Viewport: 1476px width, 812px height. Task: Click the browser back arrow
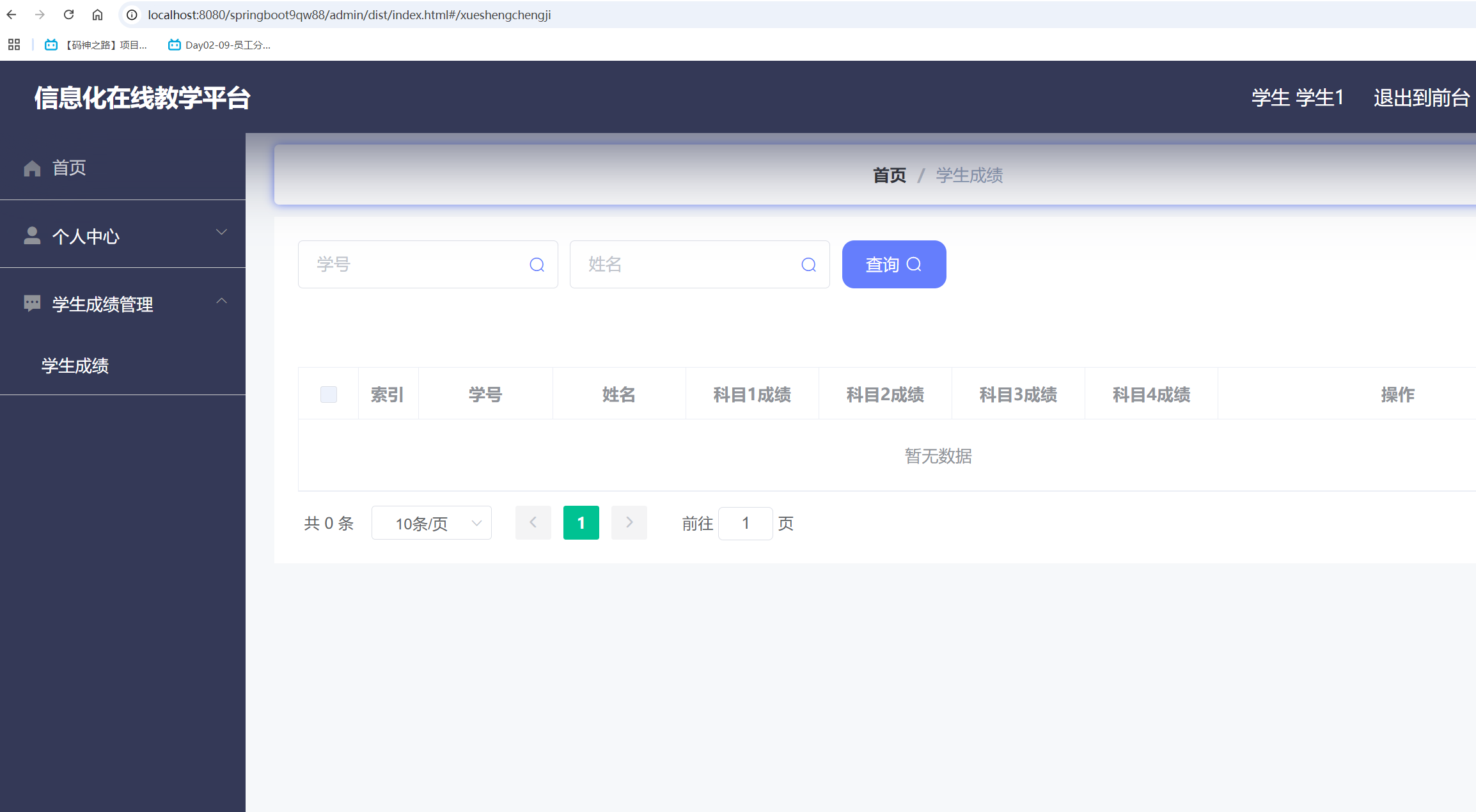click(x=12, y=14)
